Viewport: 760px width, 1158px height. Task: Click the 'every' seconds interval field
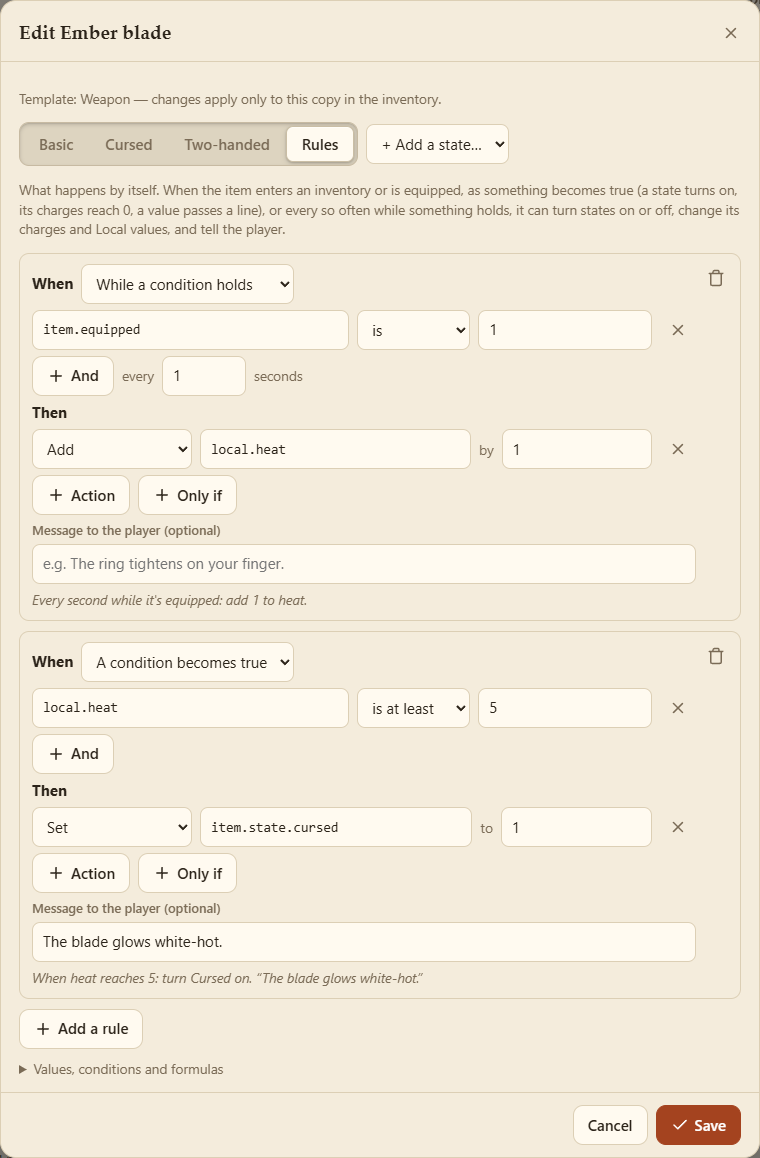point(204,376)
